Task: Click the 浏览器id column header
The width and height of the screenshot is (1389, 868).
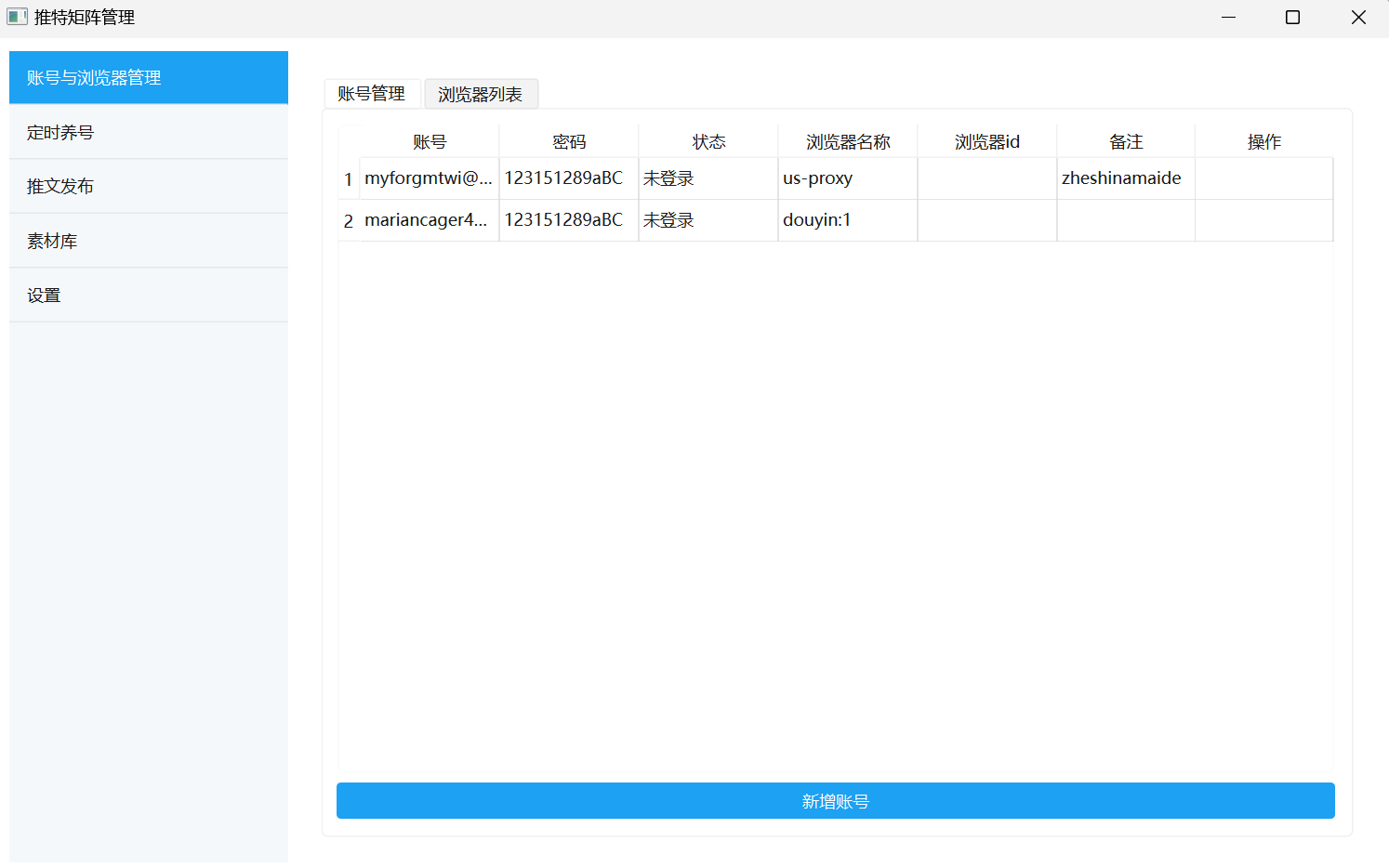Action: [x=986, y=140]
